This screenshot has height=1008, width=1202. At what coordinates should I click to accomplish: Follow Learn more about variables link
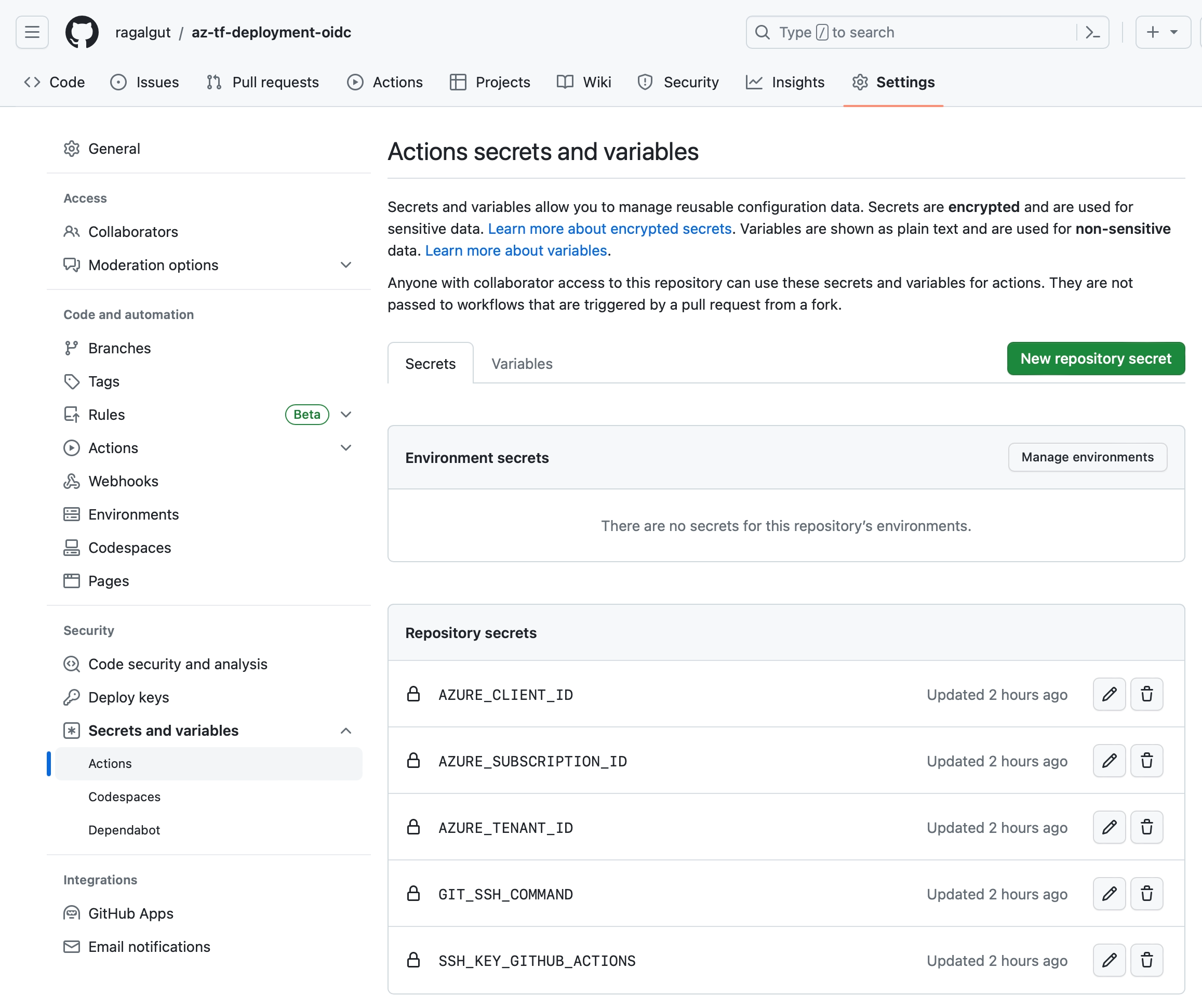516,251
